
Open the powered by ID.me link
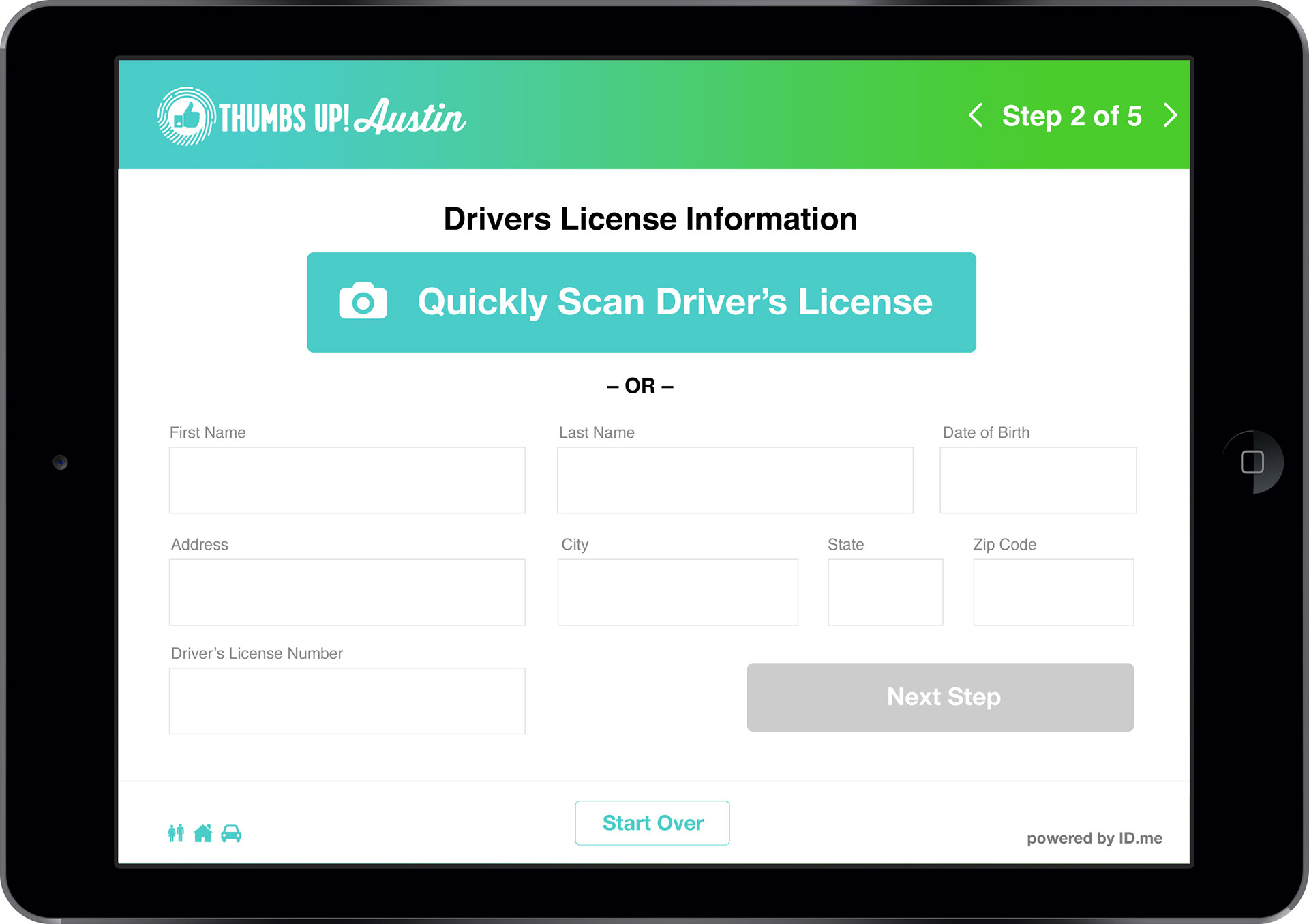click(x=1094, y=838)
